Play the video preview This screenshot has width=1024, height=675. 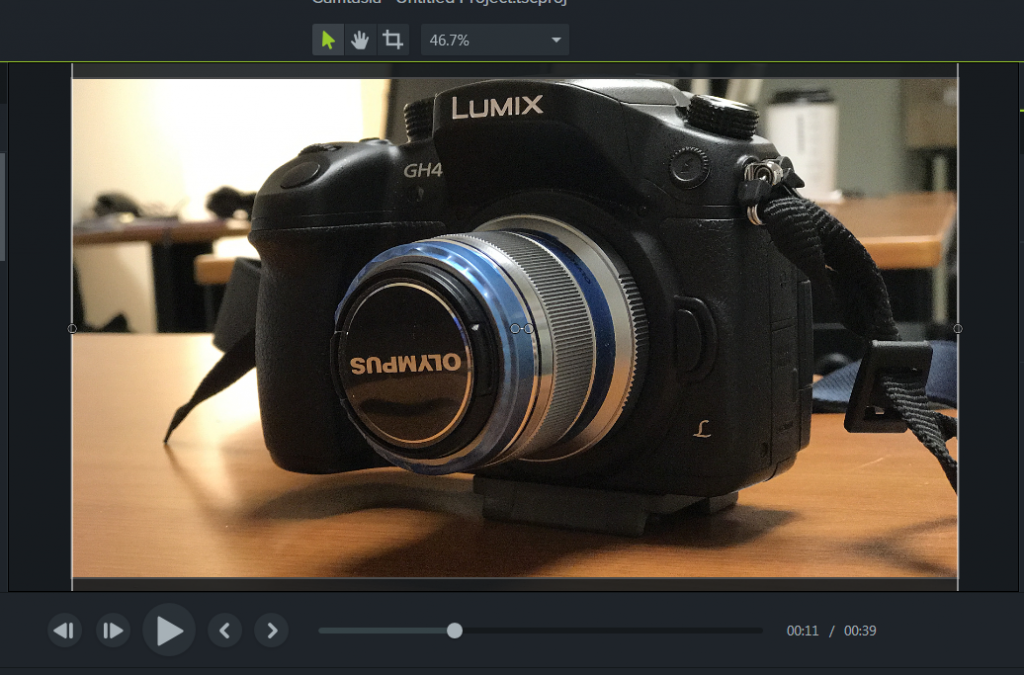tap(169, 631)
